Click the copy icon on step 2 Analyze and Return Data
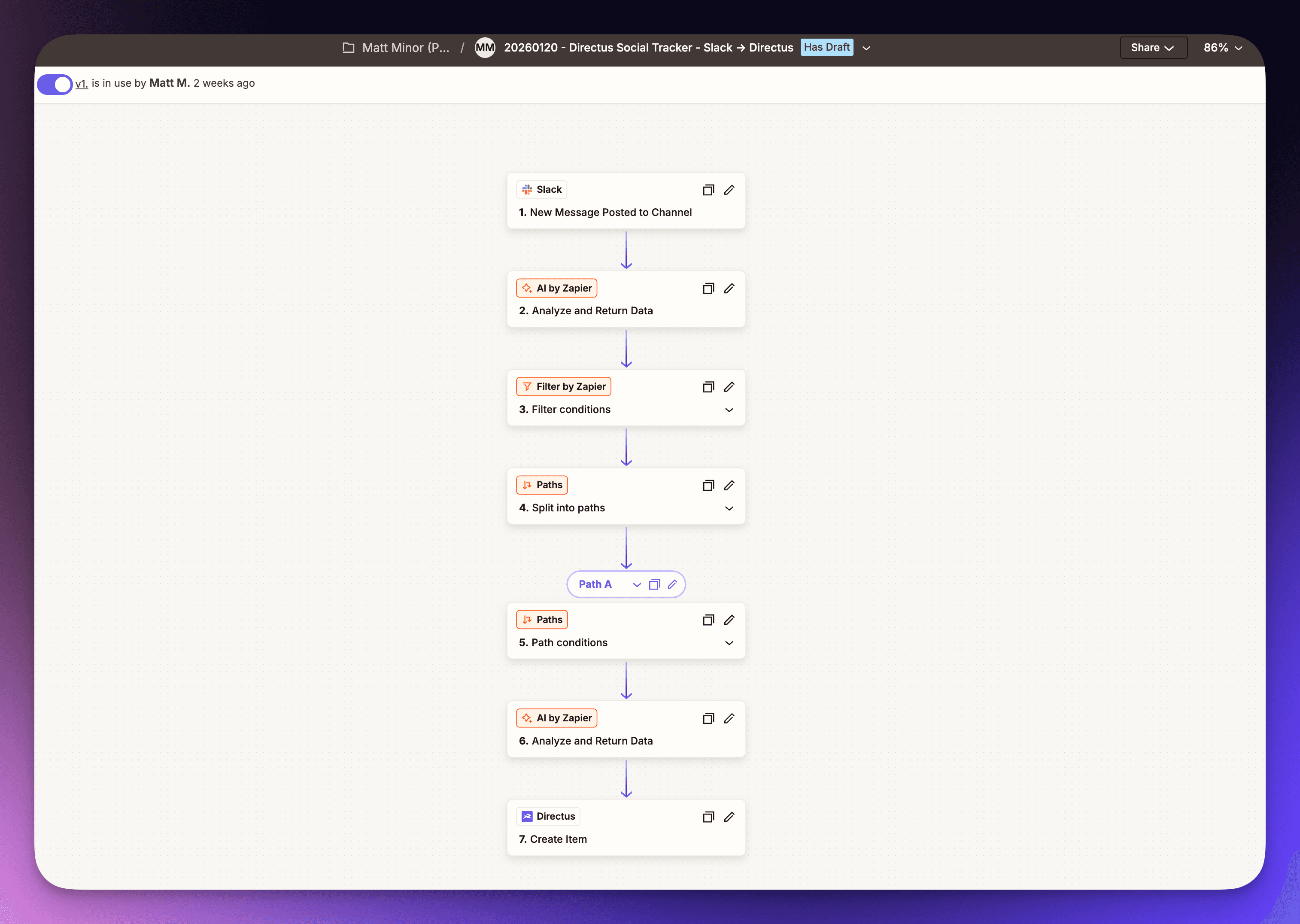The width and height of the screenshot is (1300, 924). point(708,289)
